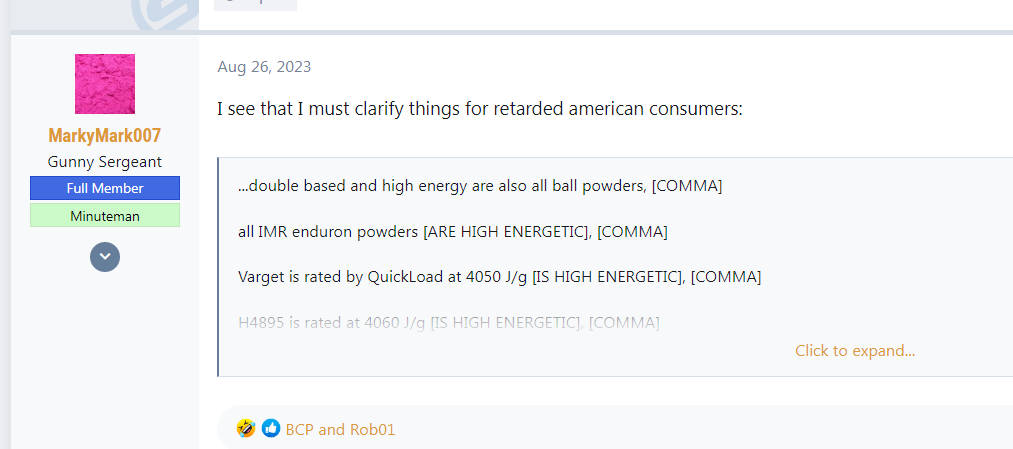Click the green Minuteman badge
The width and height of the screenshot is (1013, 449).
[105, 216]
